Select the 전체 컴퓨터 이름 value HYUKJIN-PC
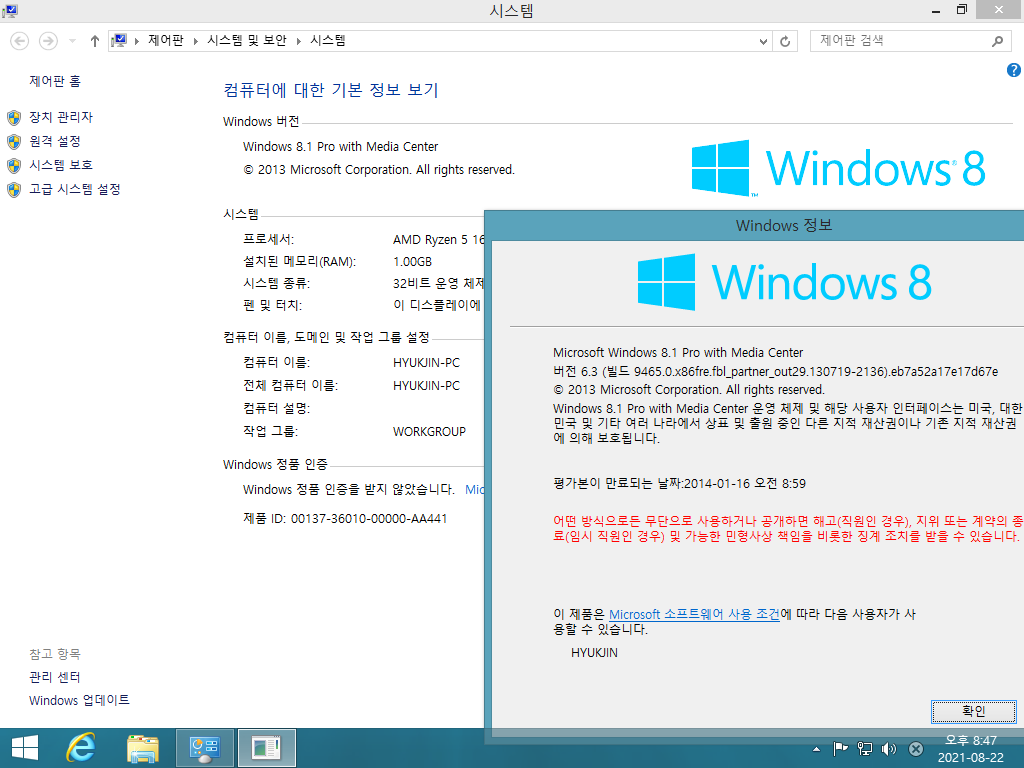Viewport: 1024px width, 768px height. pyautogui.click(x=426, y=386)
